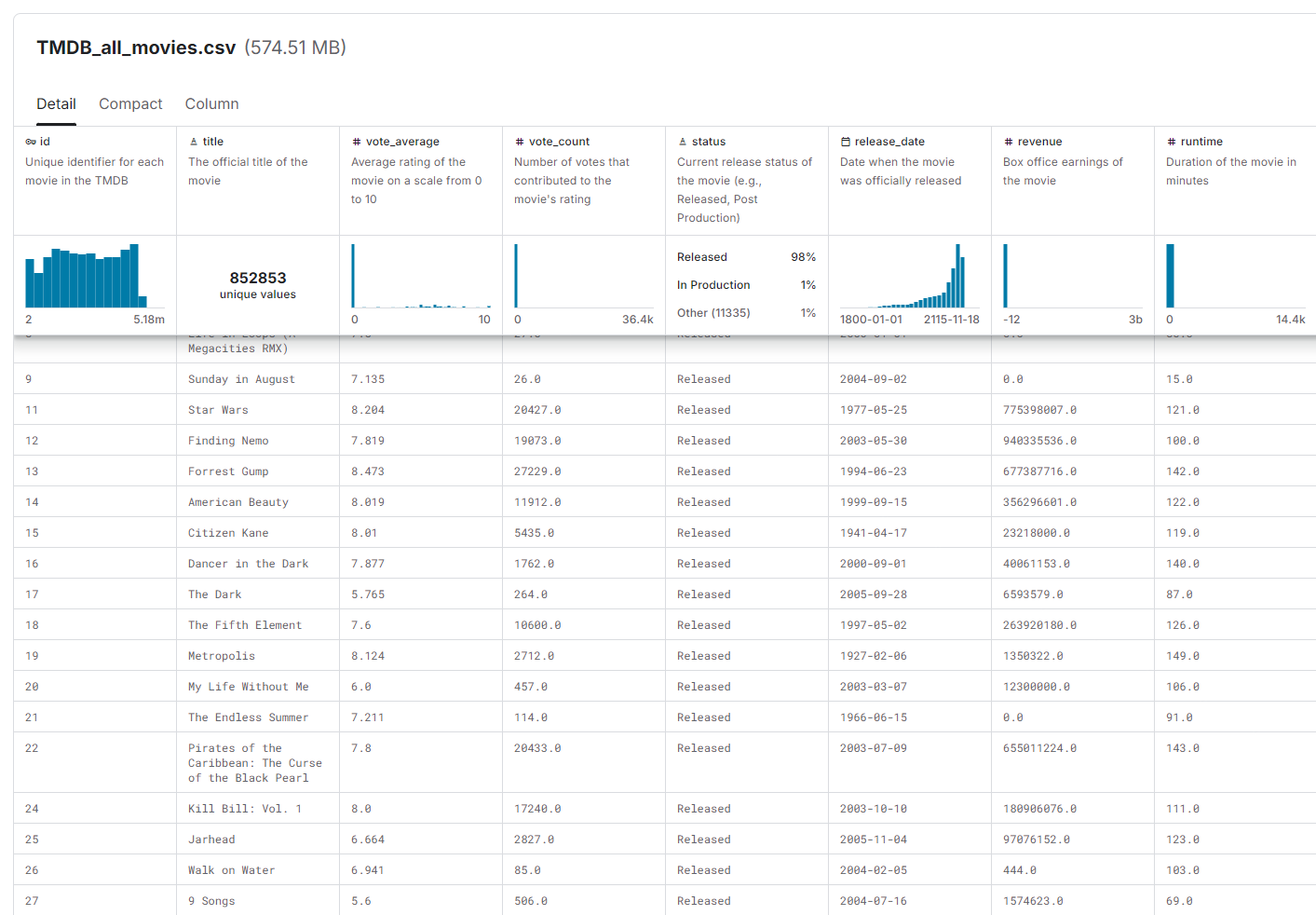Viewport: 1316px width, 915px height.
Task: Click the hash icon beside revenue
Action: 1009,142
